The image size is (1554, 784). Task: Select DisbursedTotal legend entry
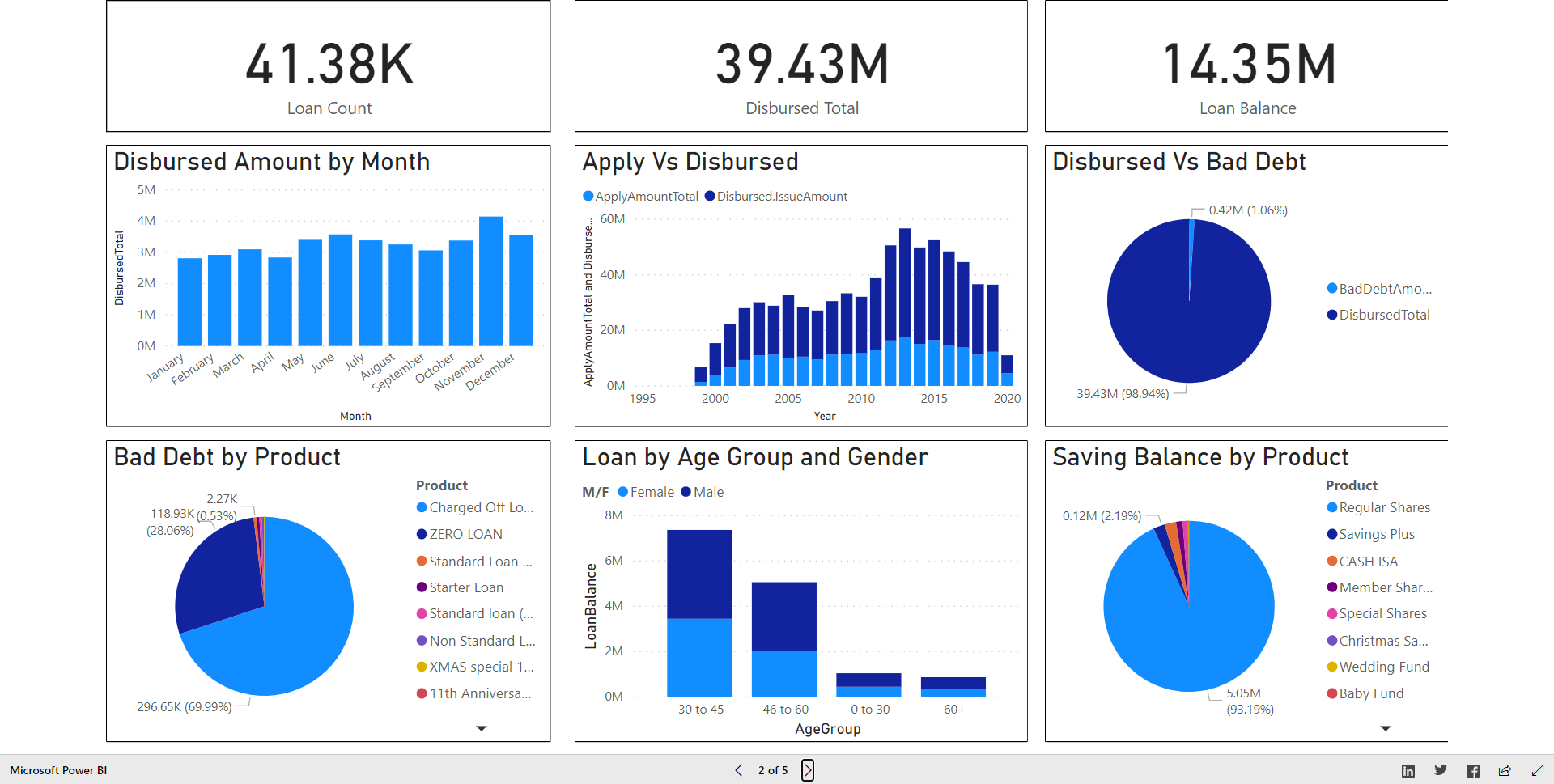click(1378, 315)
